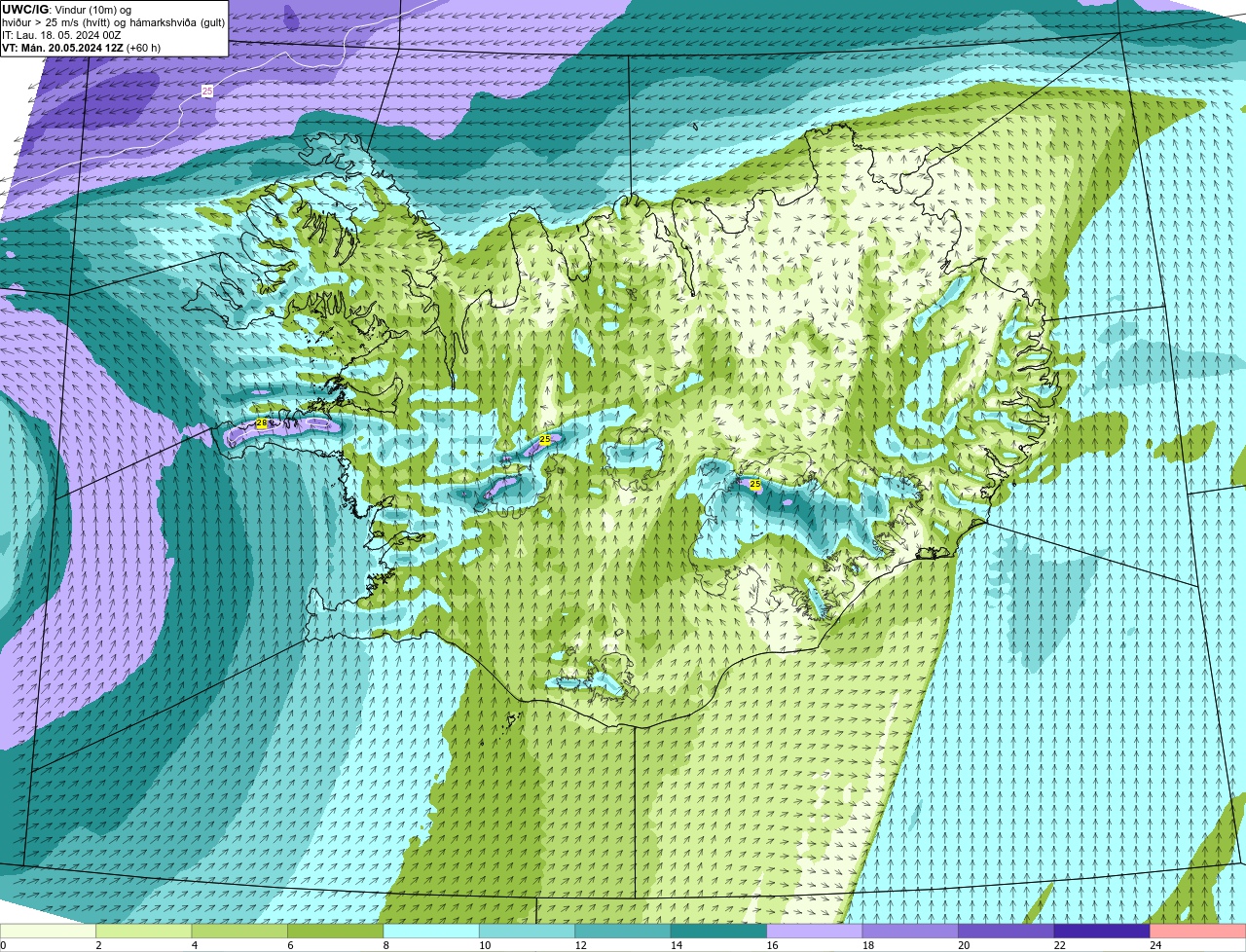This screenshot has width=1246, height=952.
Task: Select the 16–18 m/s light lavender legend swatch
Action: coord(815,932)
